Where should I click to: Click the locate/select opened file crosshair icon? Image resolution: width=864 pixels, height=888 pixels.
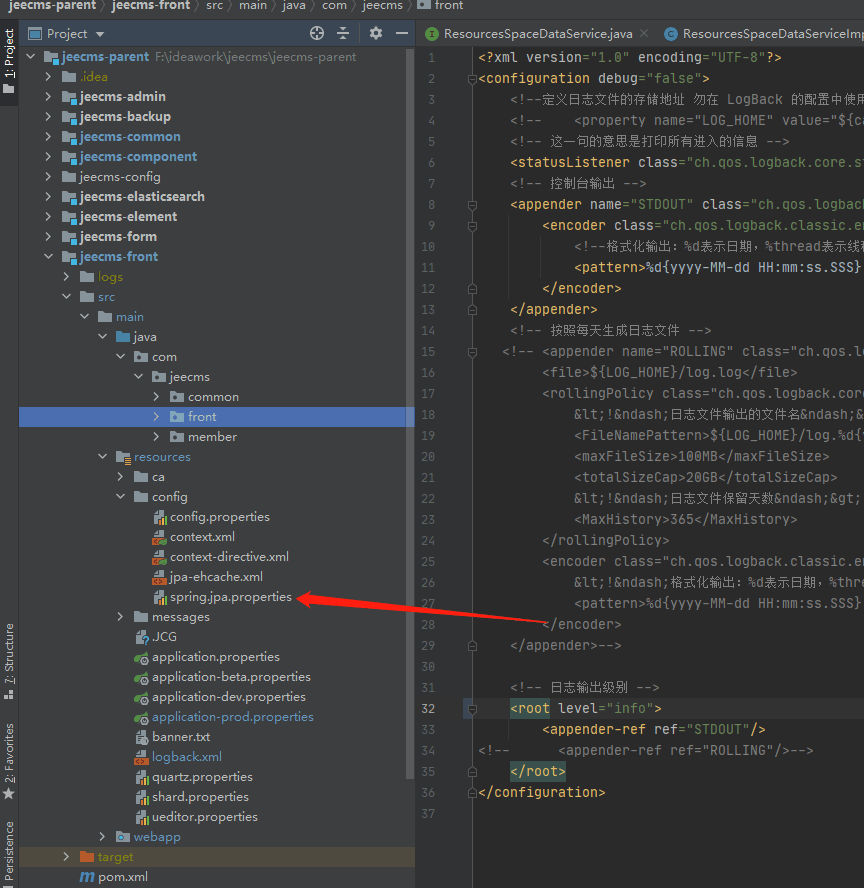317,33
